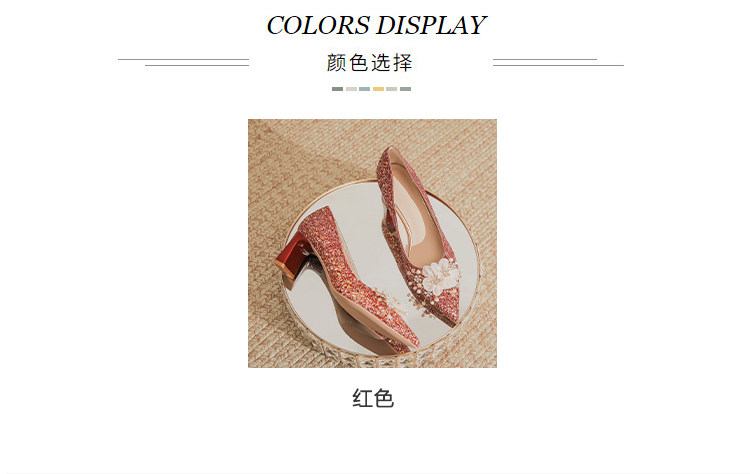
Task: Click the word DISPLAY in the heading
Action: (431, 25)
